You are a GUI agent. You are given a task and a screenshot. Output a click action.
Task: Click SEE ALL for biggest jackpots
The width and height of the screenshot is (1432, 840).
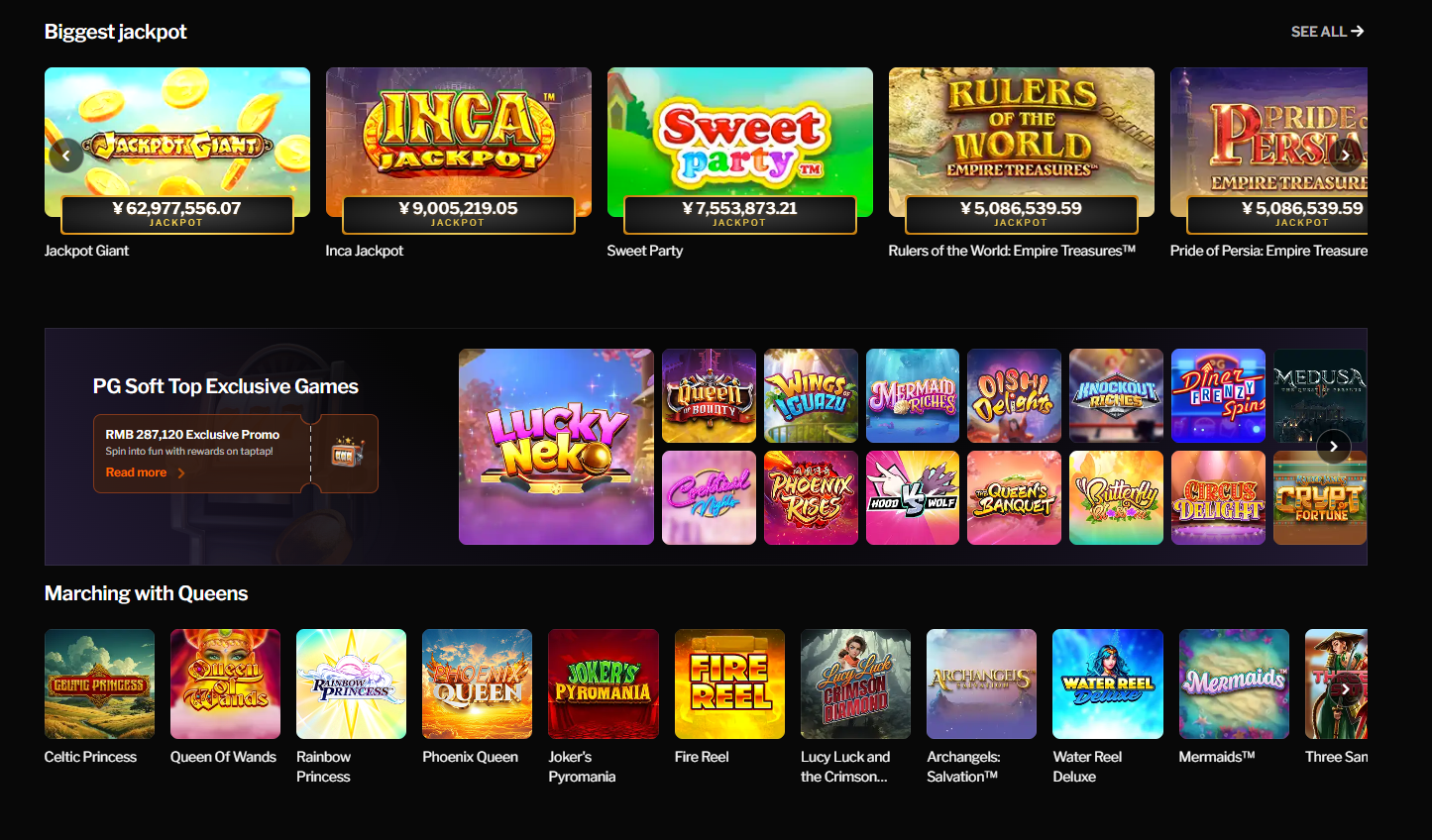[x=1327, y=32]
